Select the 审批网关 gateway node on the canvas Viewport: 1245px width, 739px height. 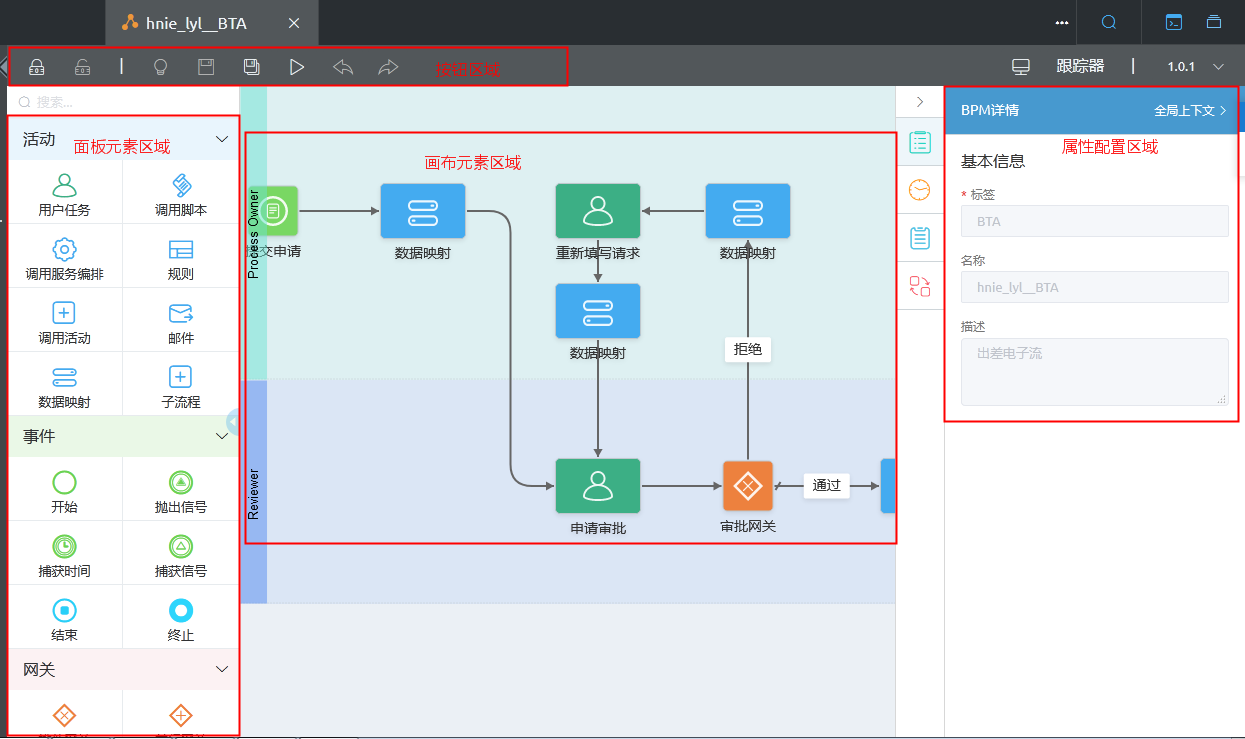point(748,487)
